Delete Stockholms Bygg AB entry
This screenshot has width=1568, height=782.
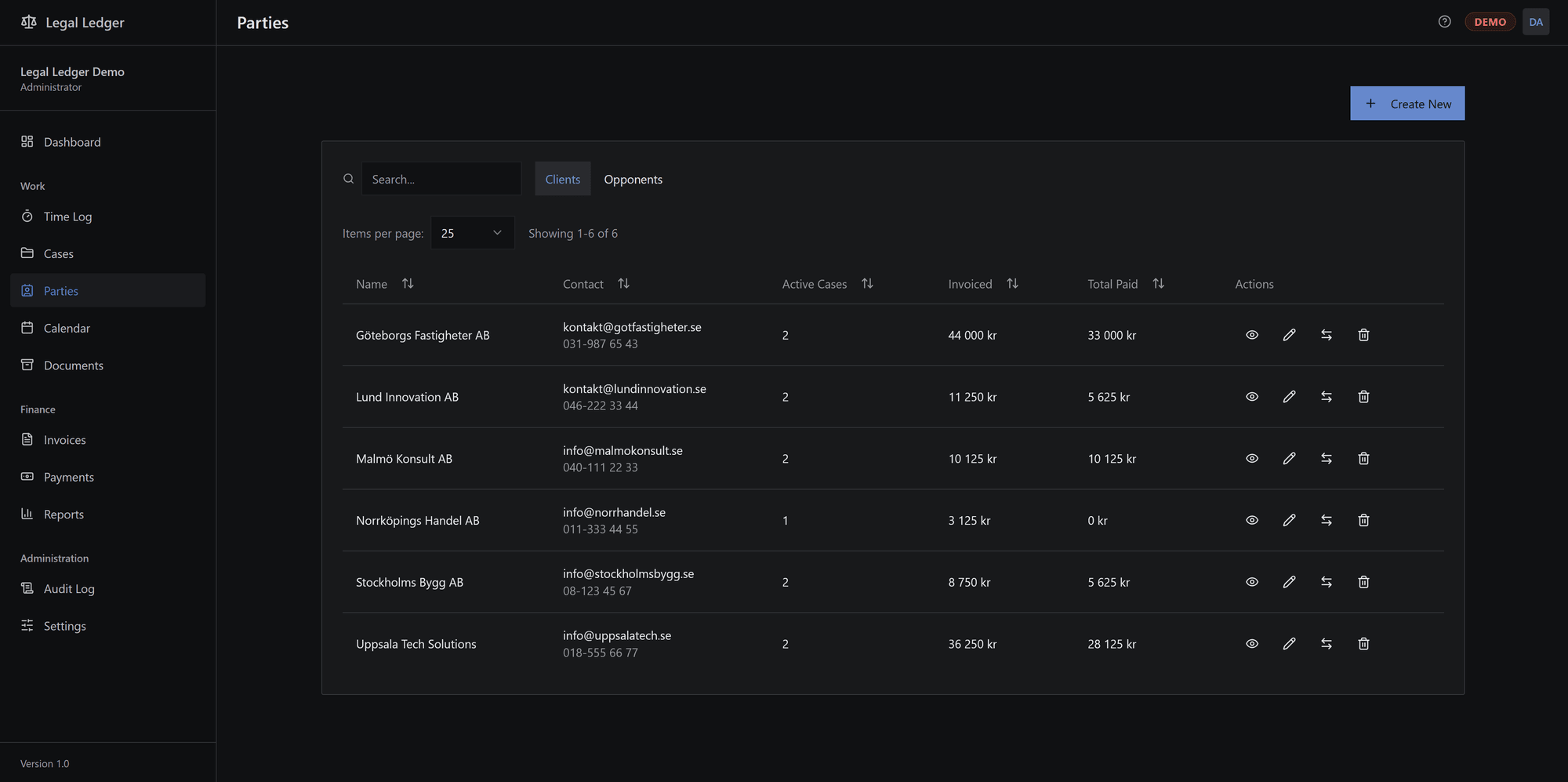[x=1363, y=582]
